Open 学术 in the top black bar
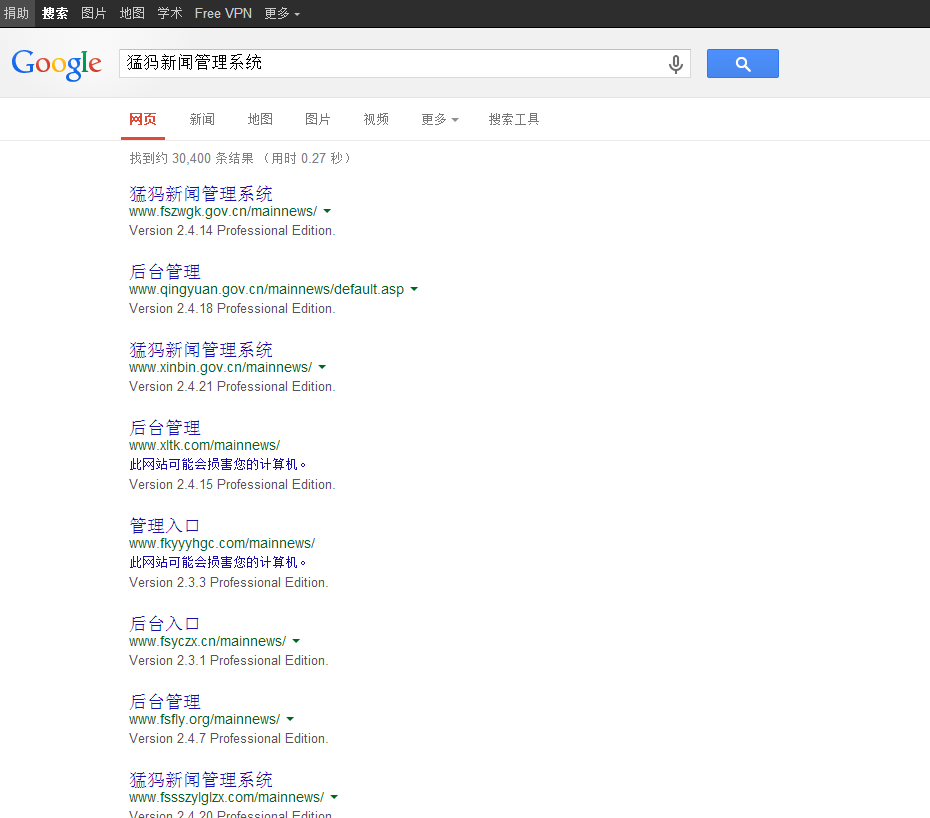Screen dimensions: 930x818 coord(170,13)
